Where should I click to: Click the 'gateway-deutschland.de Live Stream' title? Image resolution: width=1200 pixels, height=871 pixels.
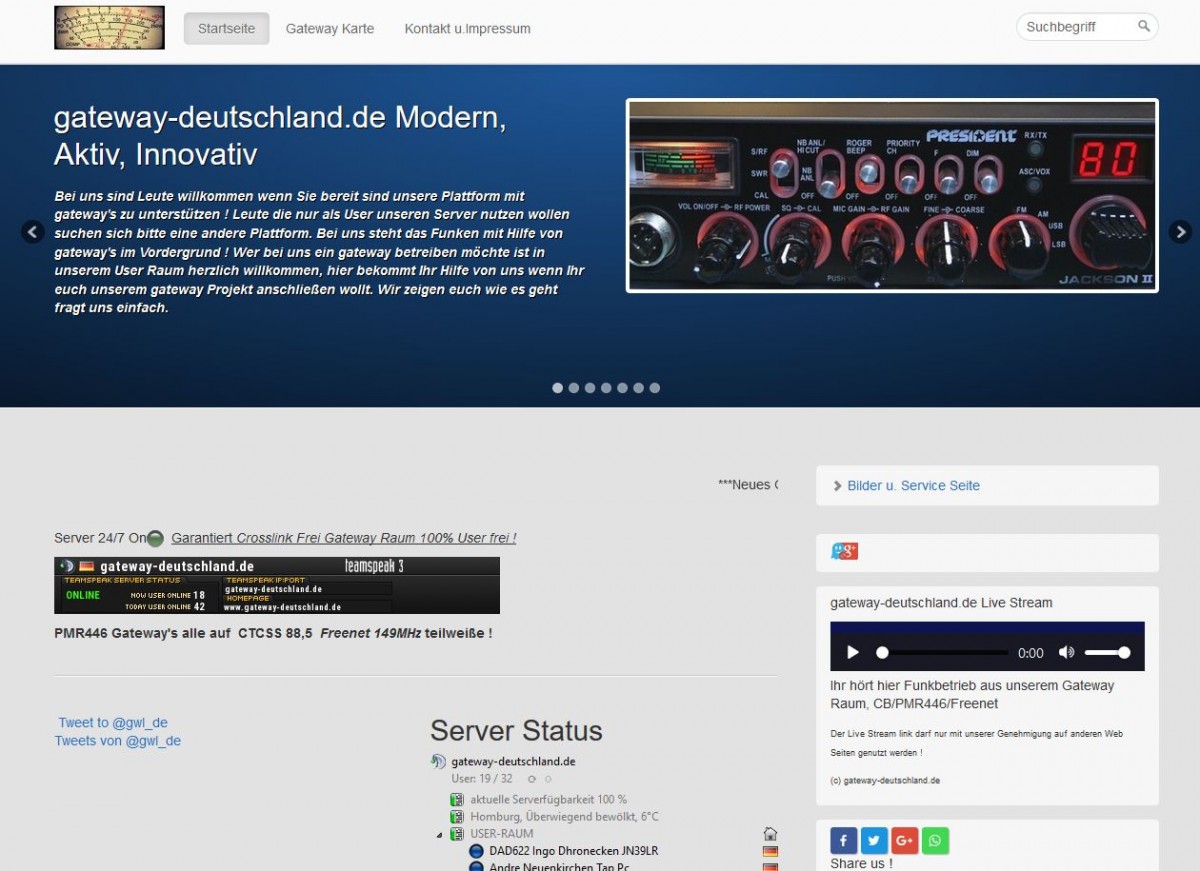[x=941, y=603]
